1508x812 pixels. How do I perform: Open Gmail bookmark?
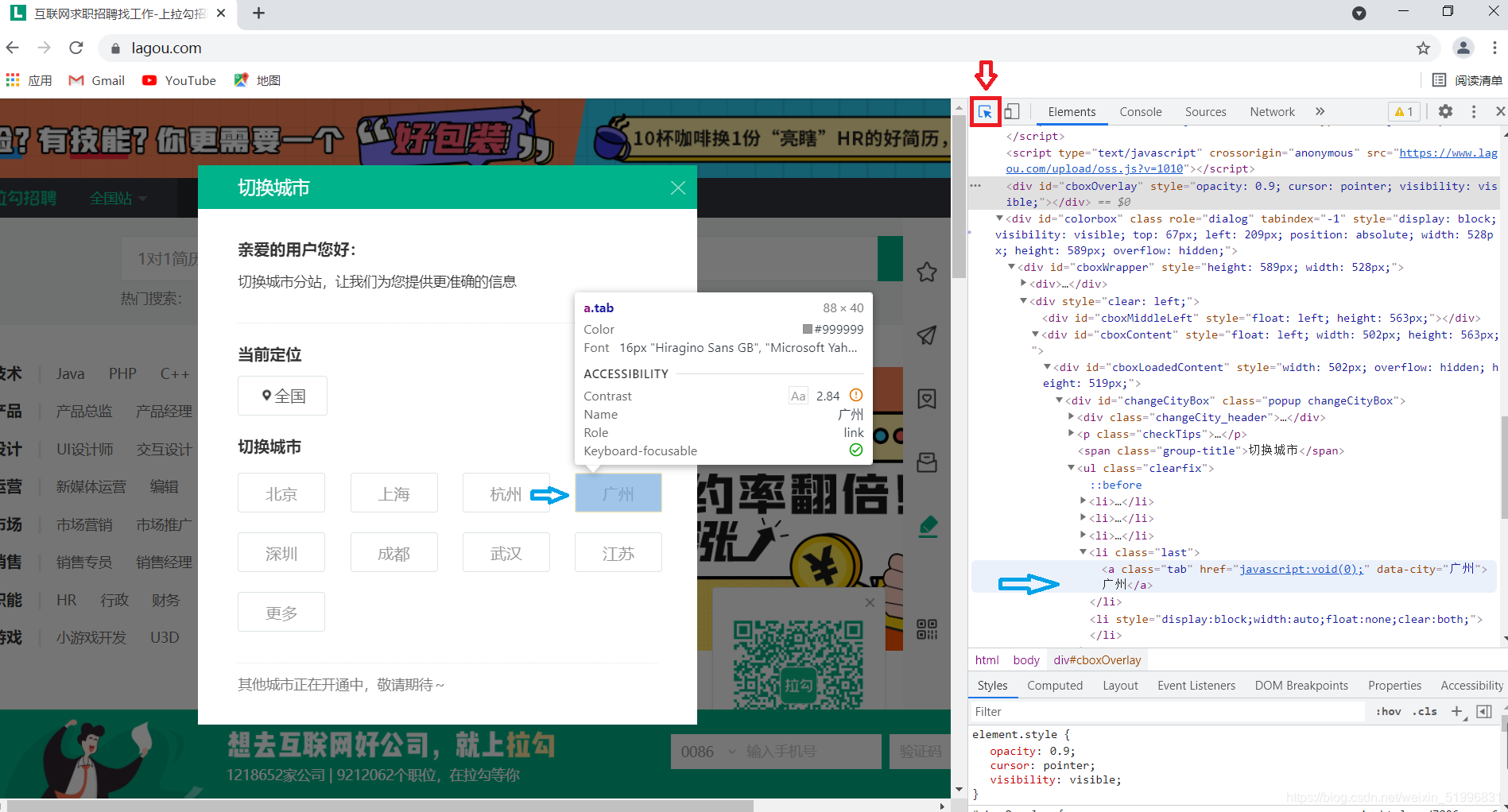point(97,80)
